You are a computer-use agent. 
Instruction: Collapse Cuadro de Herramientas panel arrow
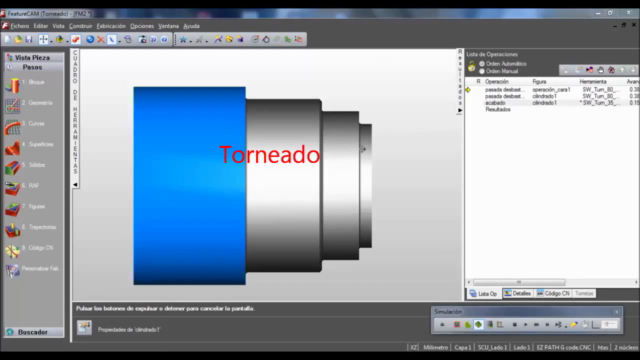76,185
